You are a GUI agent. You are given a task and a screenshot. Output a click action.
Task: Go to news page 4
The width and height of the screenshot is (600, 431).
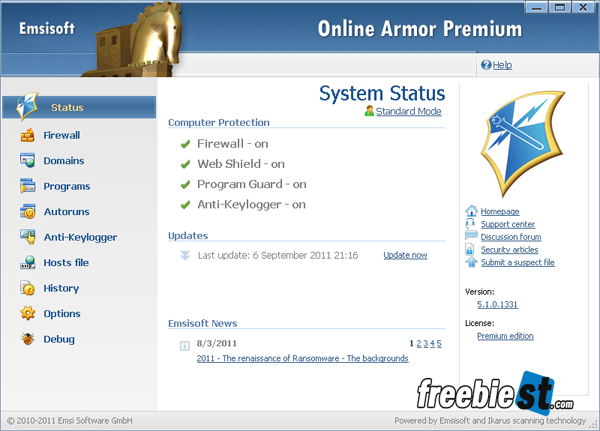[432, 343]
